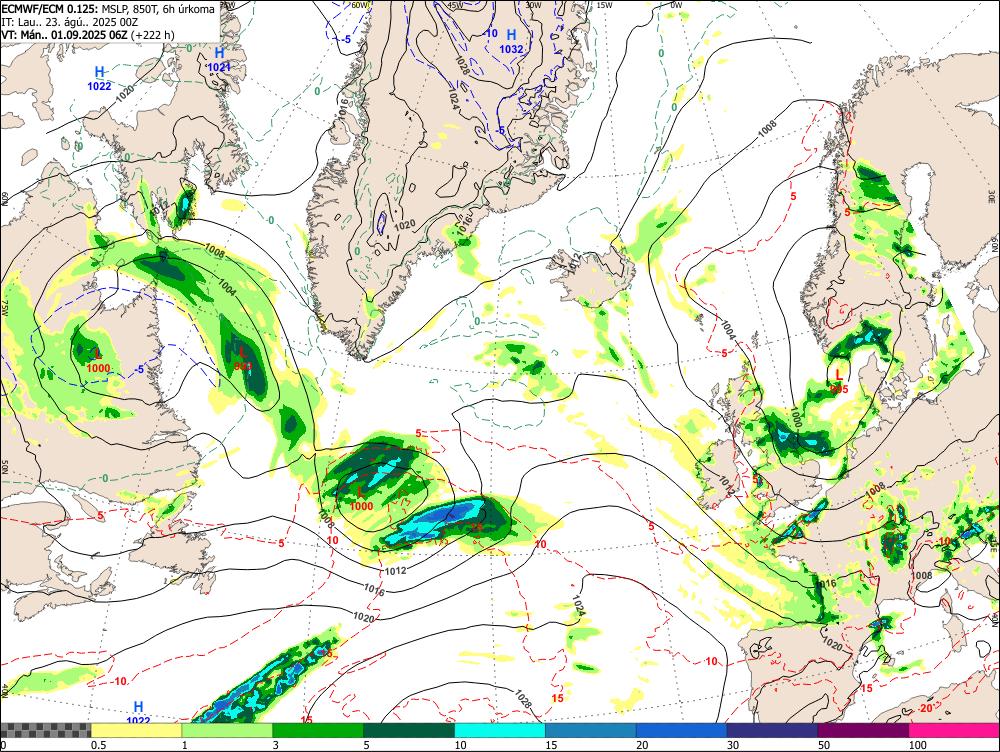This screenshot has width=1000, height=752.
Task: Click the L 993 low pressure marker
Action: (x=243, y=358)
